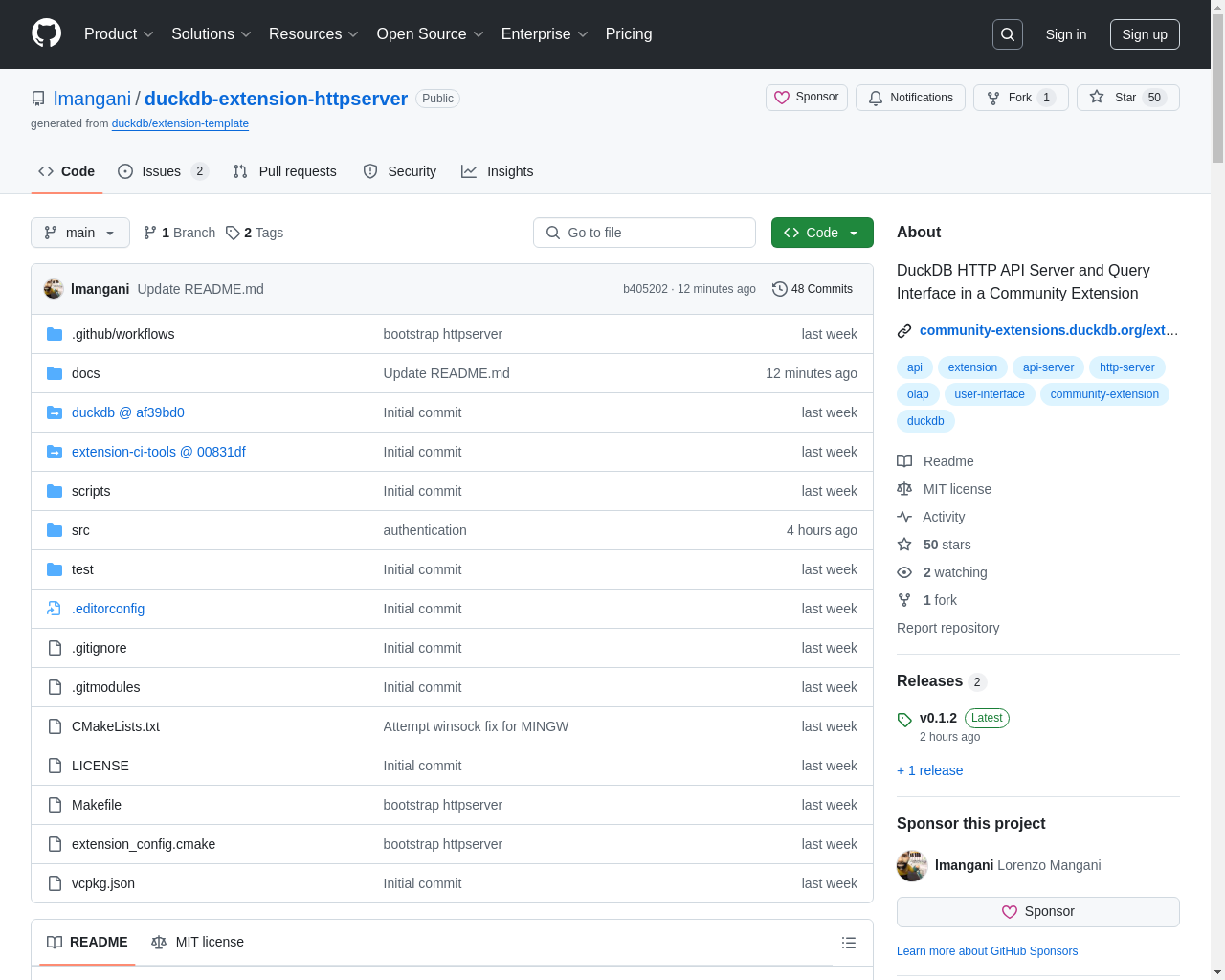This screenshot has width=1225, height=980.
Task: Fork the repository
Action: (x=1020, y=98)
